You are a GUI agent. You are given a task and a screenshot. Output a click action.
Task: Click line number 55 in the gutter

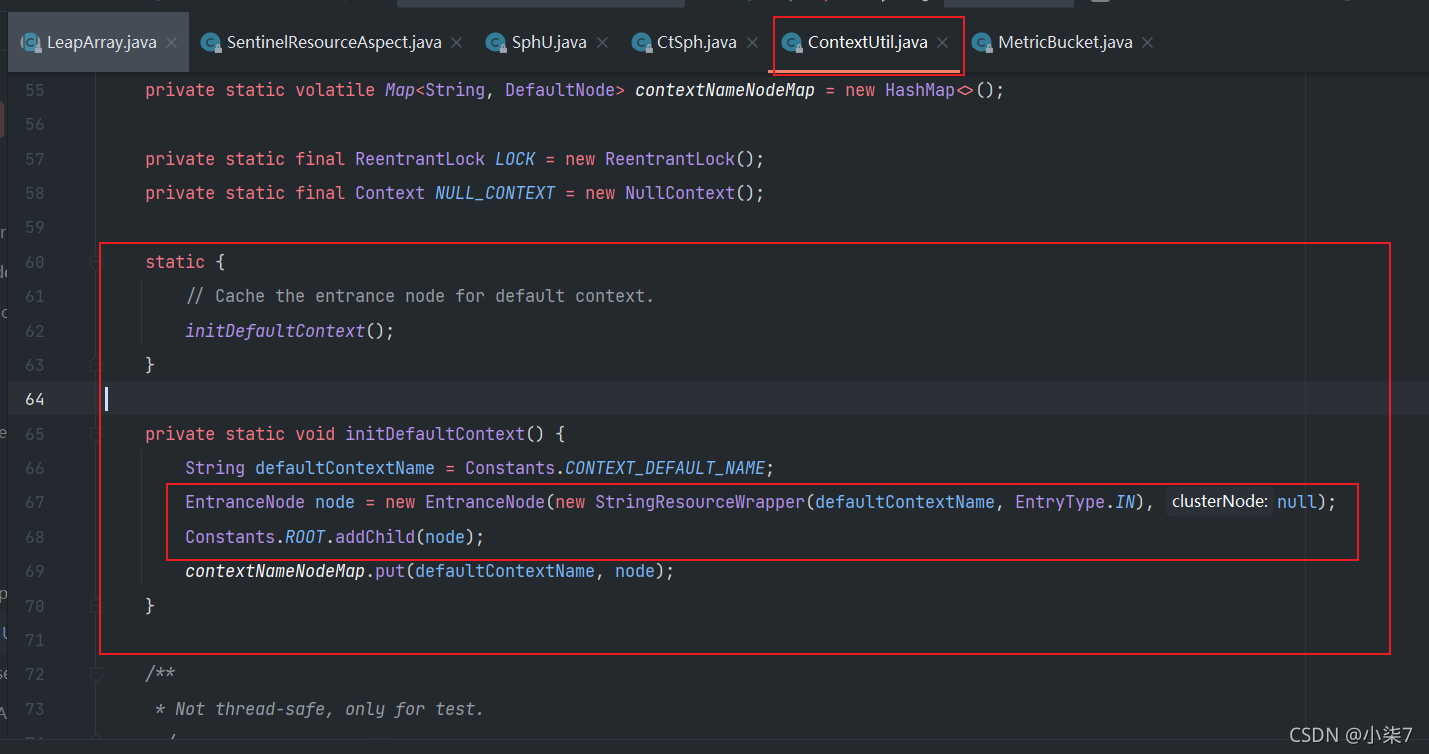coord(35,90)
